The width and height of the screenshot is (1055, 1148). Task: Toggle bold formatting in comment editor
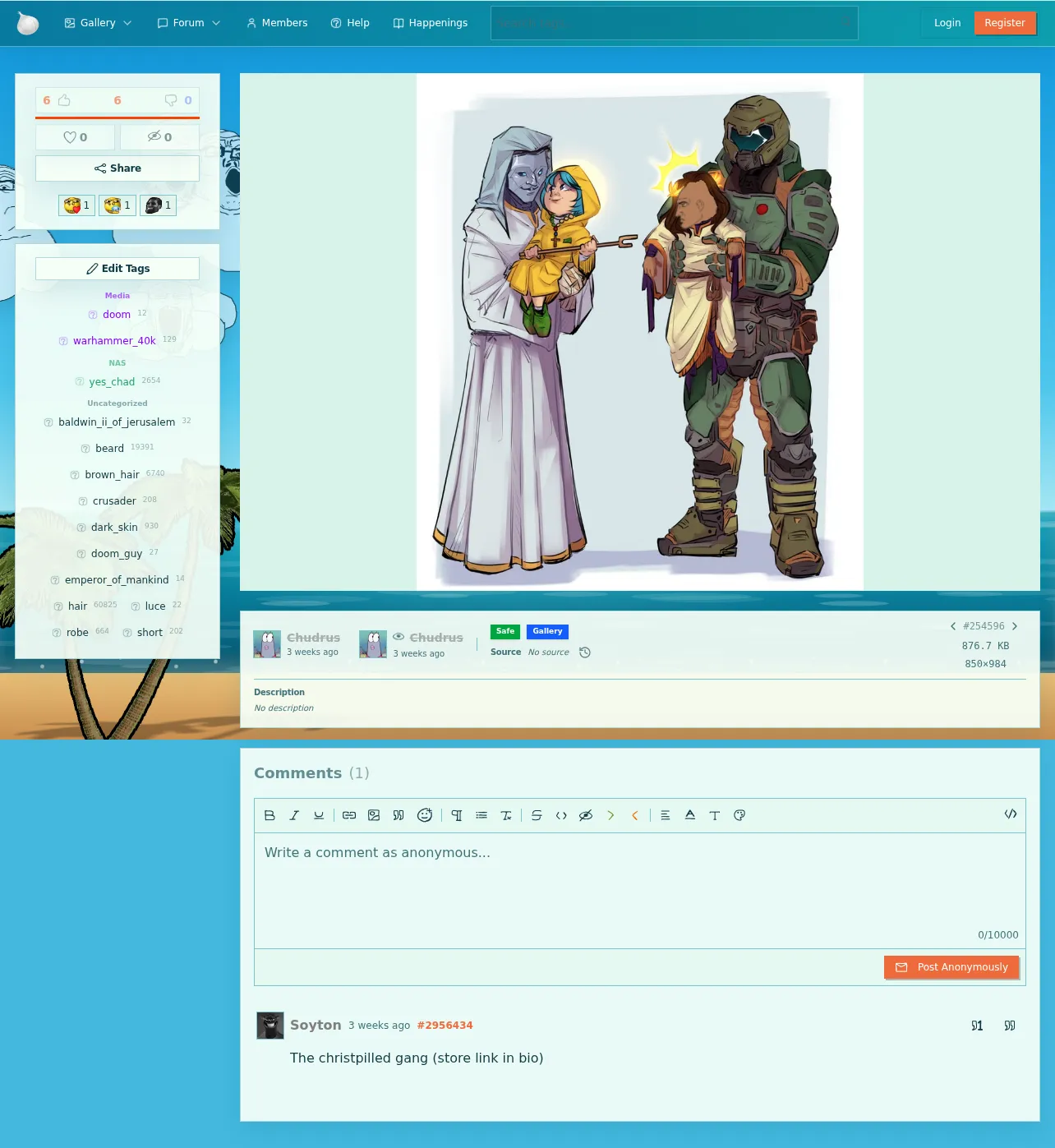[270, 815]
